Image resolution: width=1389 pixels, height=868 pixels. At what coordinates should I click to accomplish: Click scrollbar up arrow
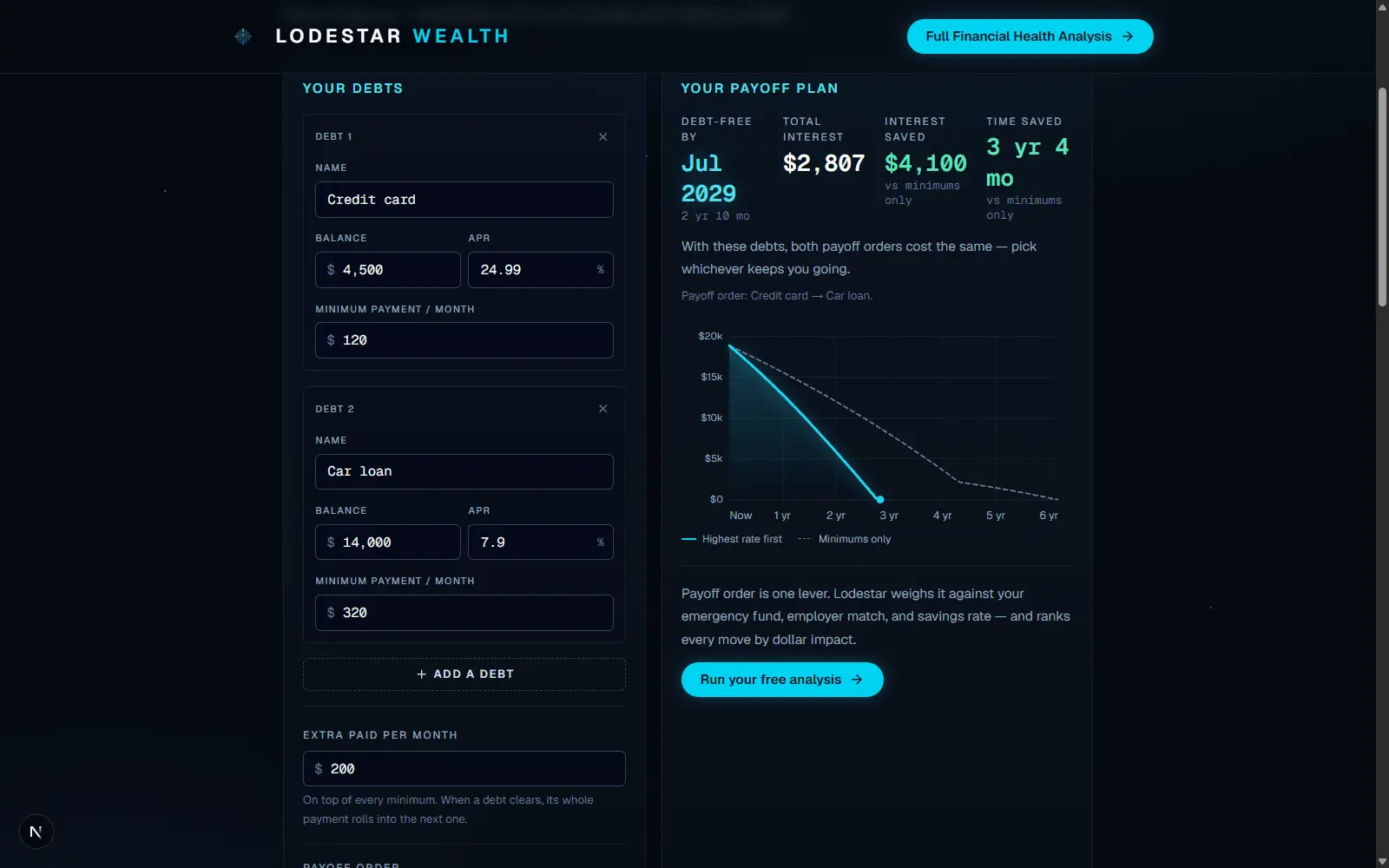[1382, 7]
